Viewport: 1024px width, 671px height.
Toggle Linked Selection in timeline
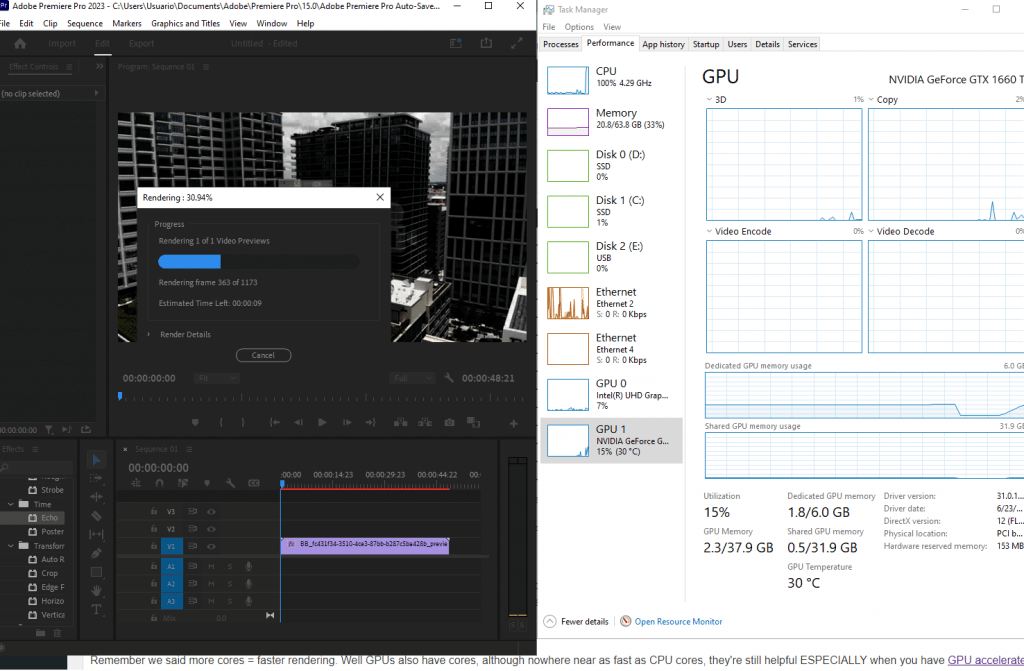click(x=183, y=483)
